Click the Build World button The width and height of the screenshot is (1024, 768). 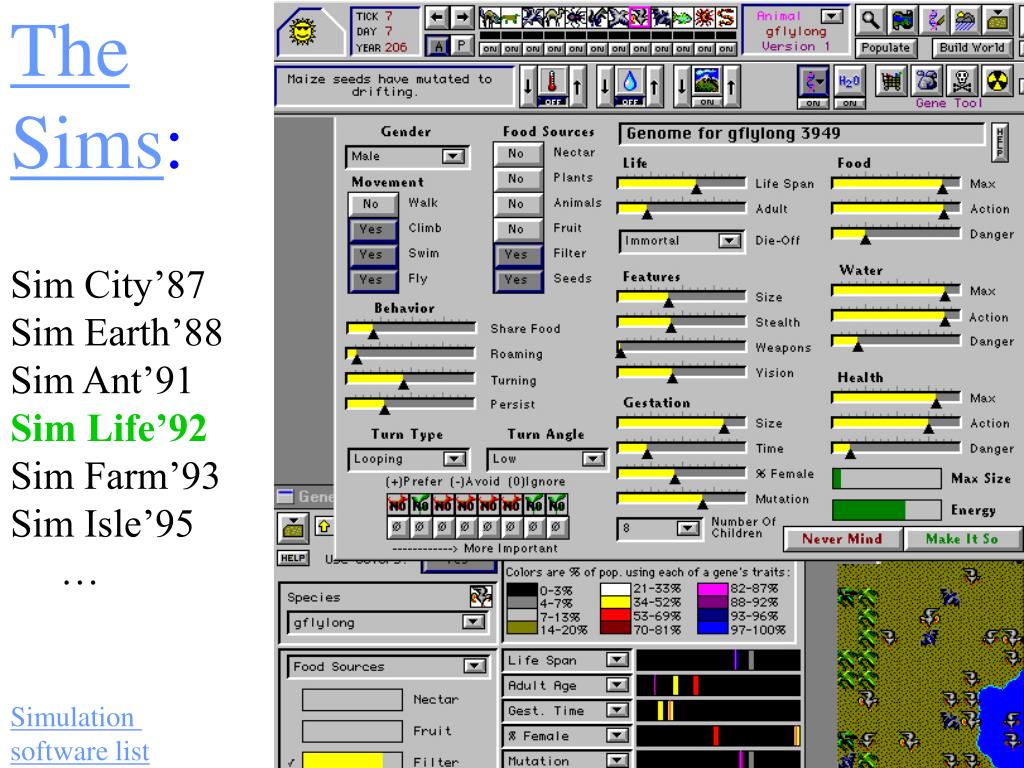point(972,48)
